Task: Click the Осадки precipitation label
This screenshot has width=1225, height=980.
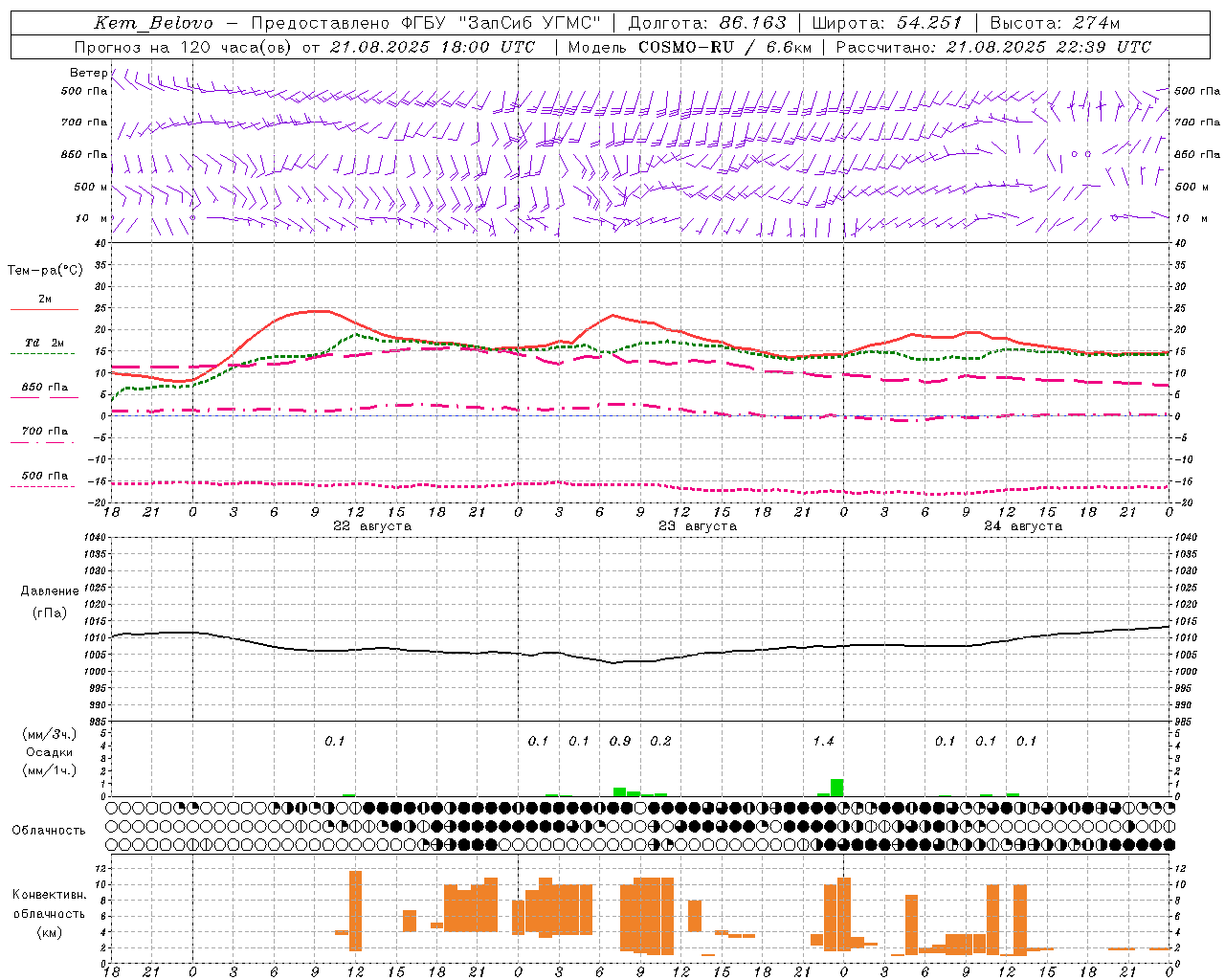Action: point(50,753)
